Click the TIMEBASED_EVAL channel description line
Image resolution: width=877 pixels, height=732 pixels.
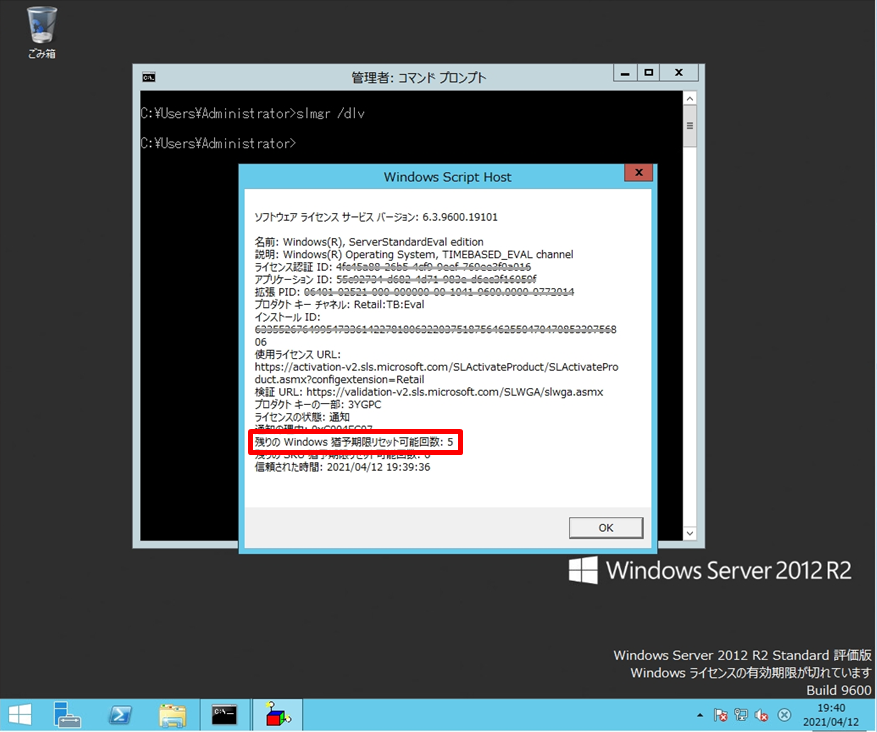tap(414, 254)
